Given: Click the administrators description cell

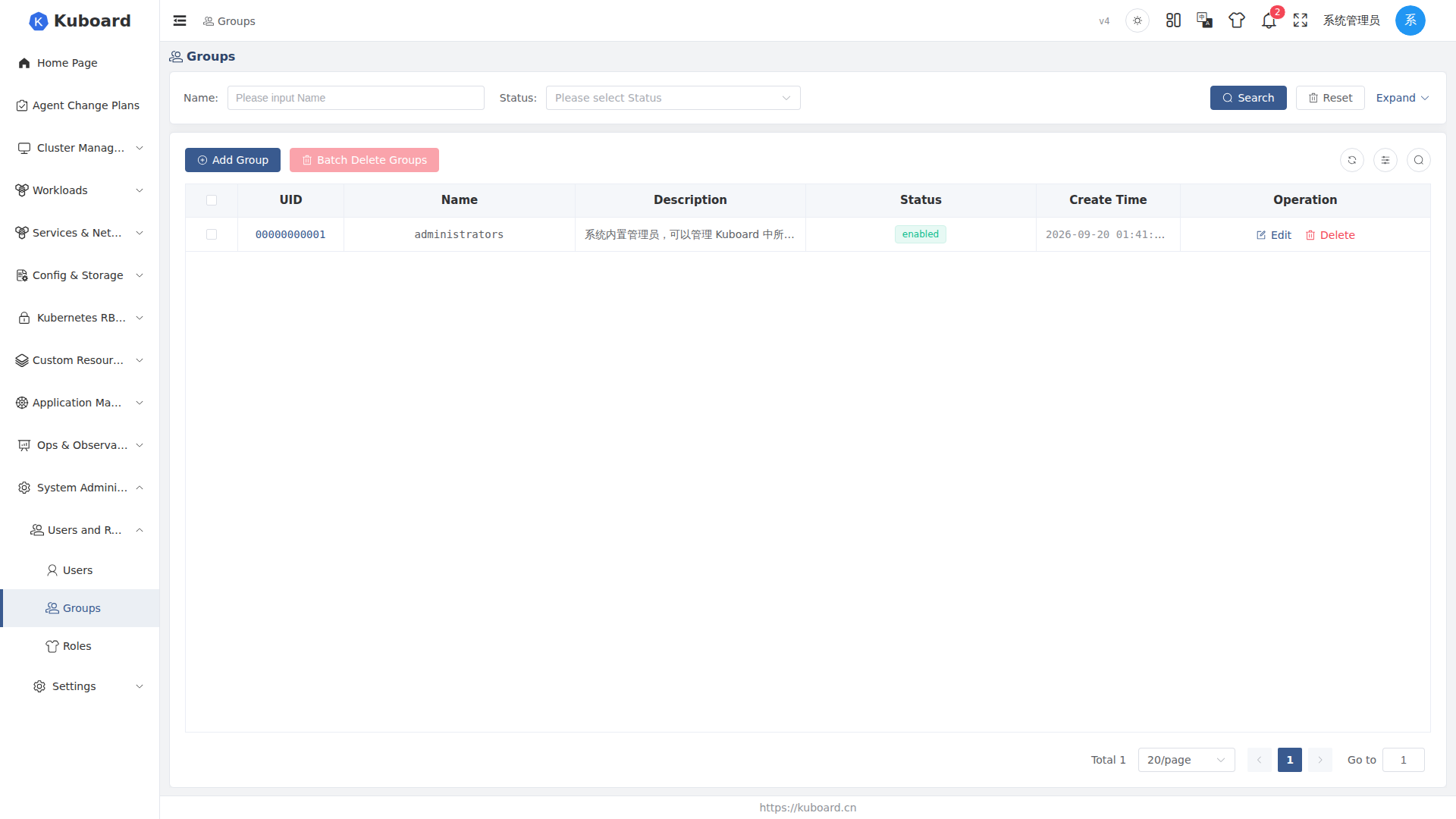Looking at the screenshot, I should click(689, 235).
